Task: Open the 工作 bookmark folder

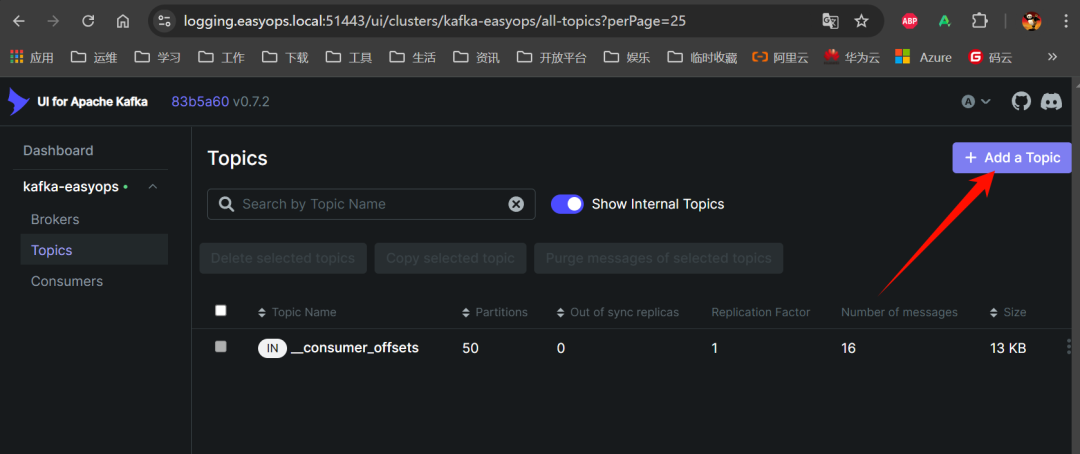Action: click(220, 57)
